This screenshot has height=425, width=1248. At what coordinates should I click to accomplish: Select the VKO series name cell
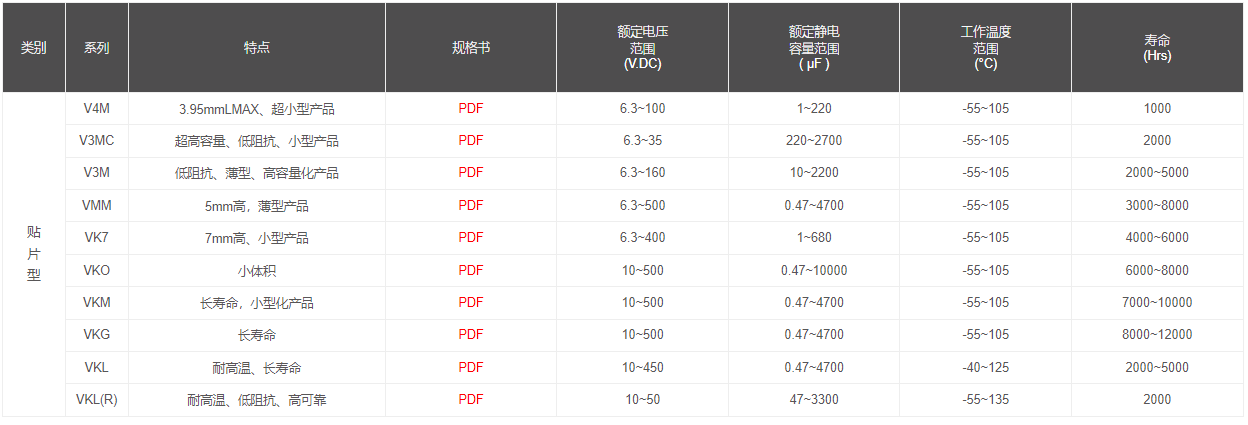pos(97,270)
